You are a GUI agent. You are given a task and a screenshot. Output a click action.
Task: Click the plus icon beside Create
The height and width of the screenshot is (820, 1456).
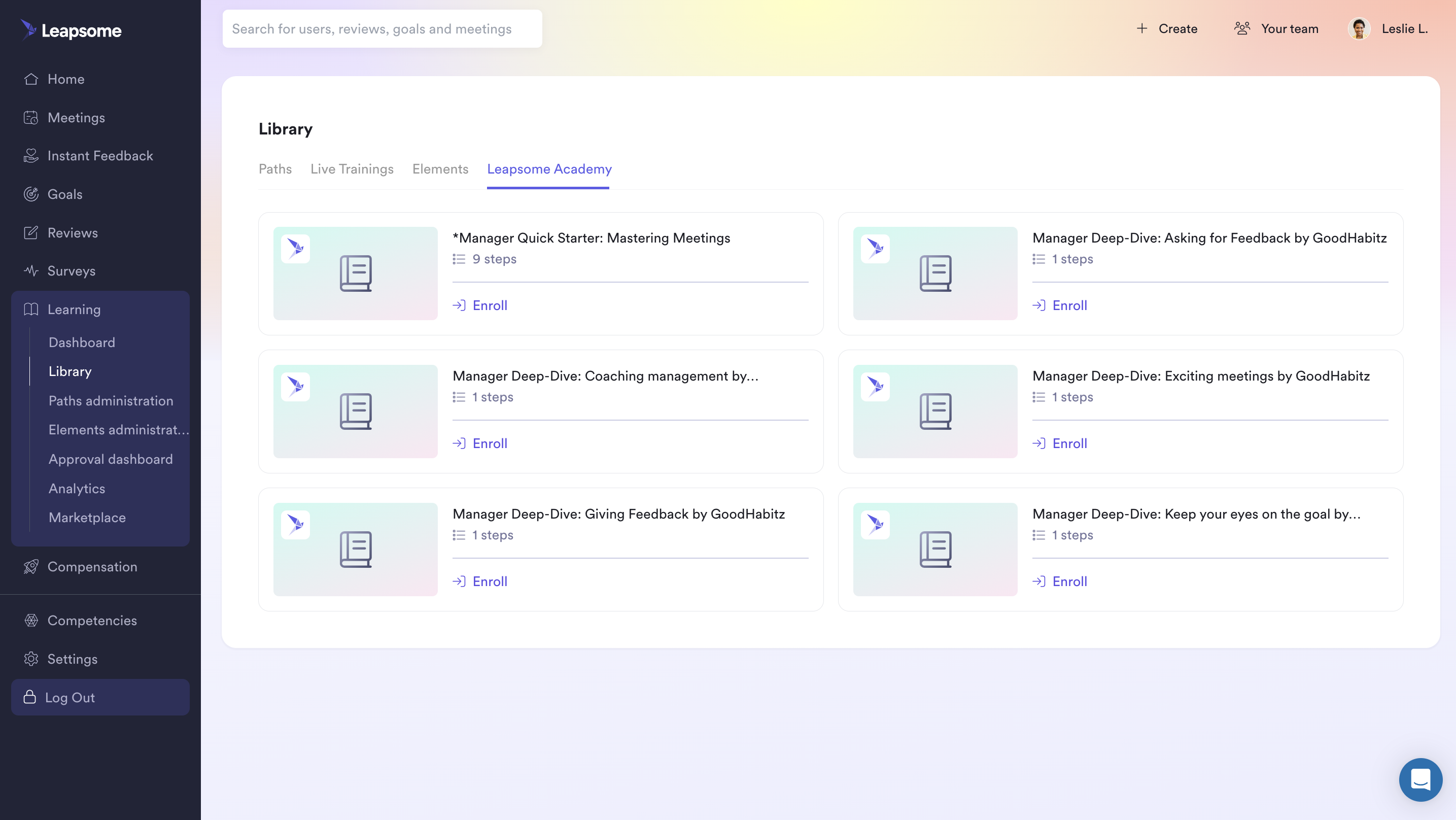1142,28
